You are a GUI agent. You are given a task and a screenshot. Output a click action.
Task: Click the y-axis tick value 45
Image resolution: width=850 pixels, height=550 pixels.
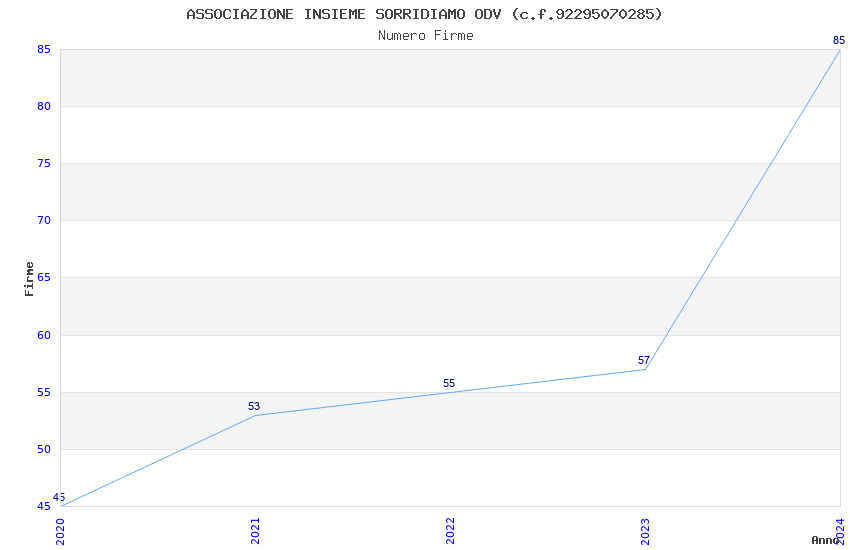pyautogui.click(x=44, y=506)
